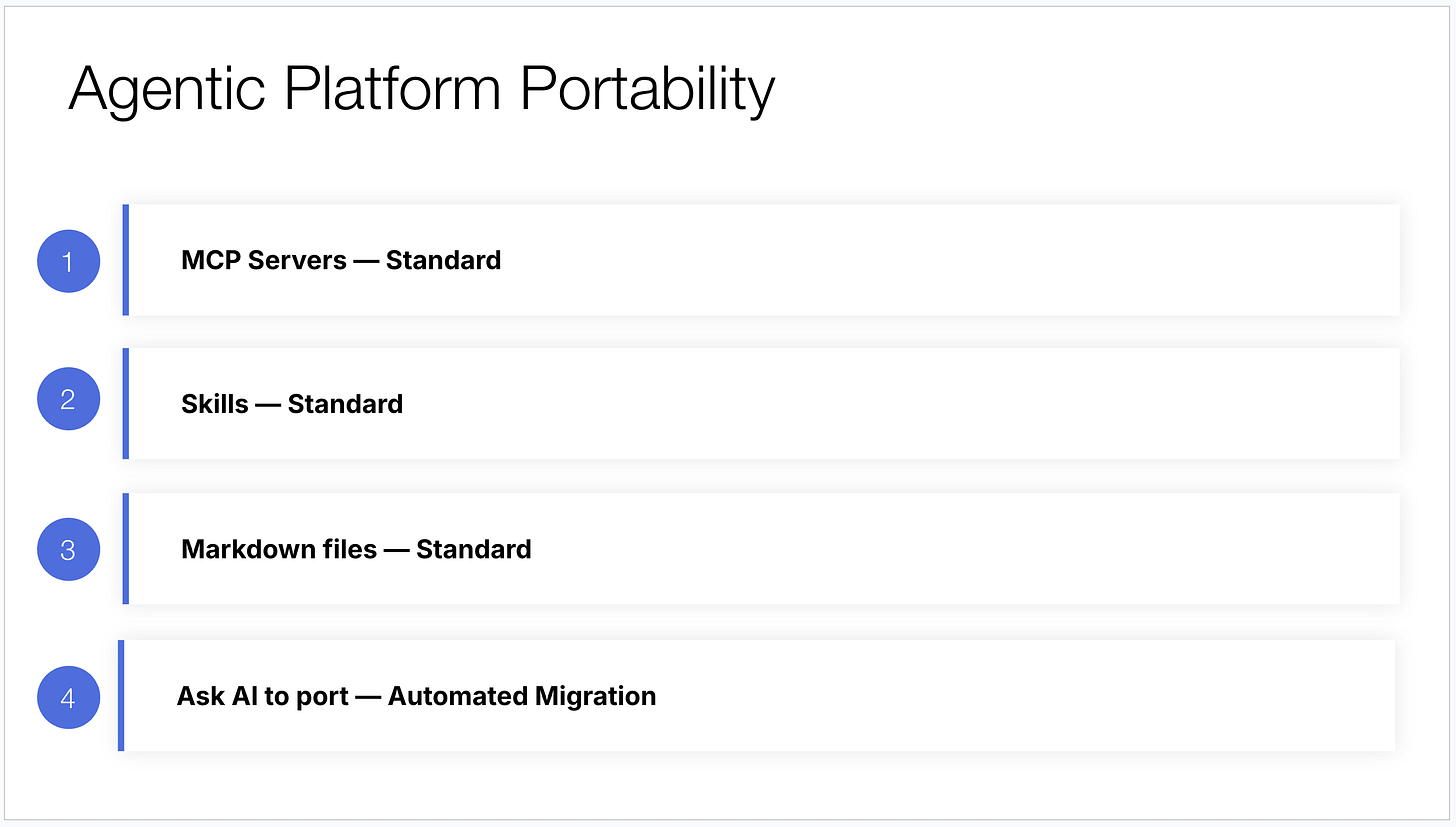
Task: Select the blue circle numbered 4
Action: (68, 697)
